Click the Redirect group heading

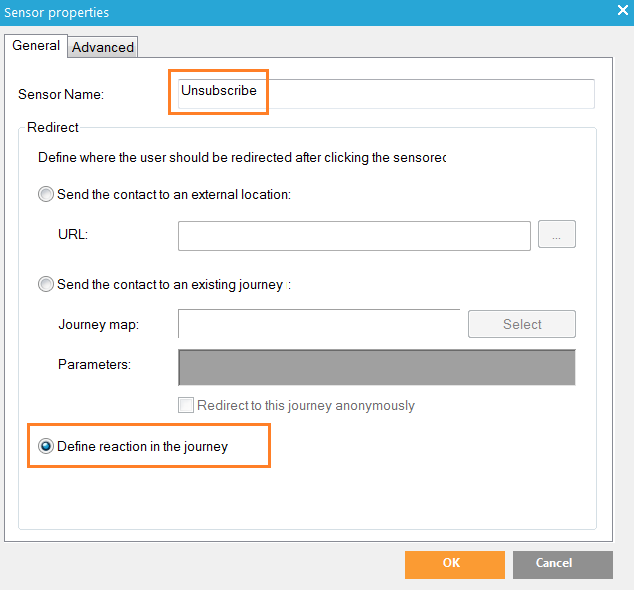coord(53,127)
